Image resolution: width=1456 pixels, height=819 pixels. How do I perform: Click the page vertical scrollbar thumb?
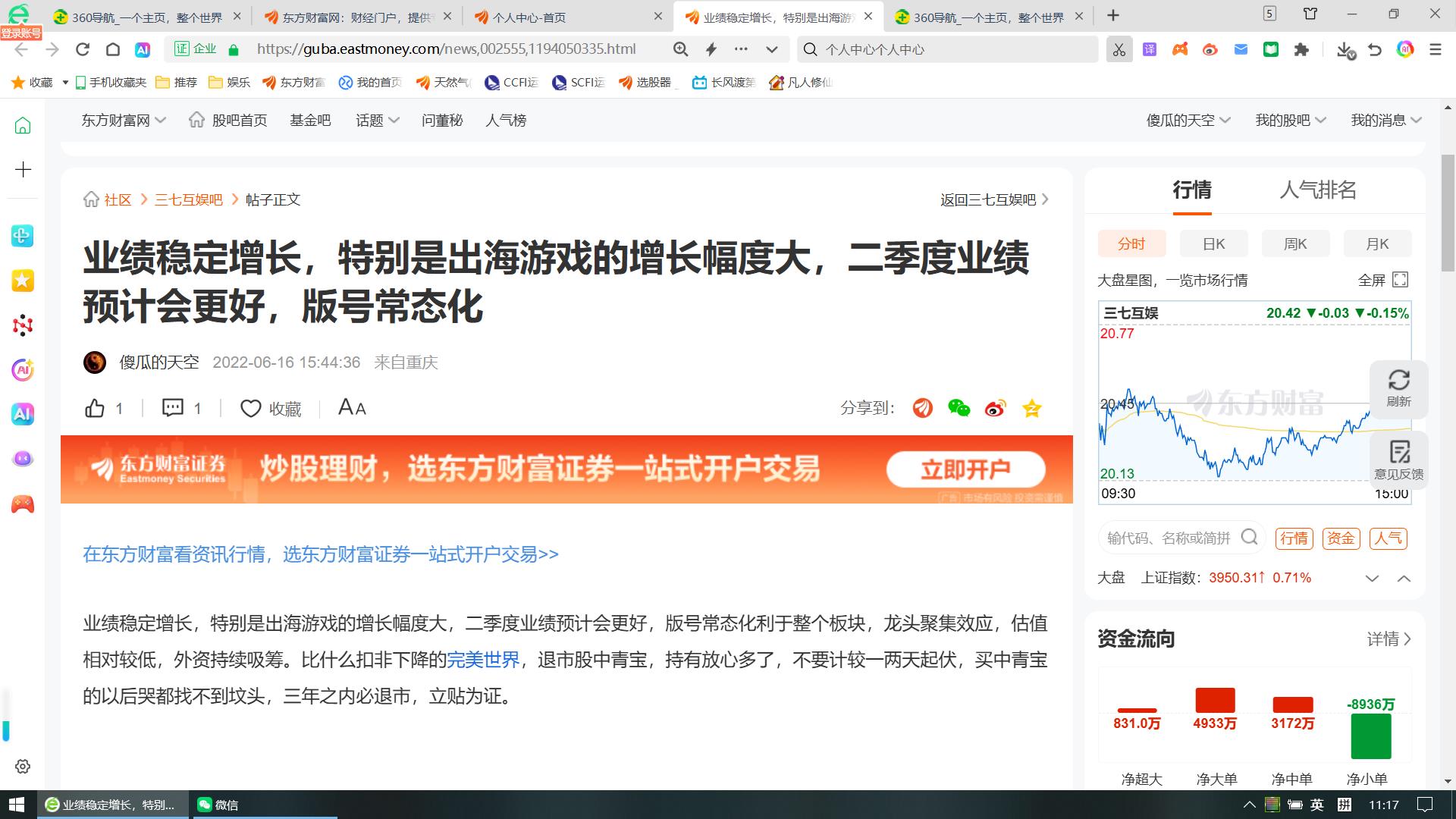point(1448,212)
